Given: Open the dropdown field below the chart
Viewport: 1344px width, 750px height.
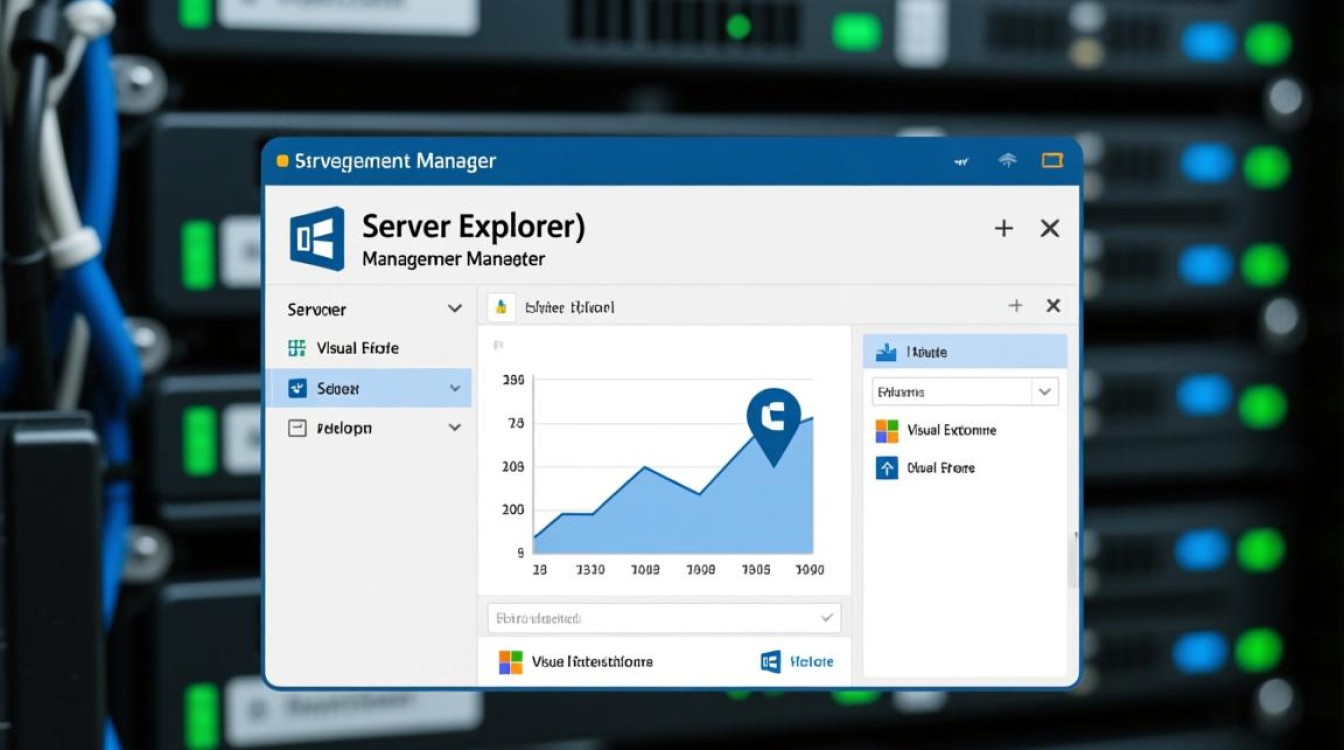Looking at the screenshot, I should [826, 619].
